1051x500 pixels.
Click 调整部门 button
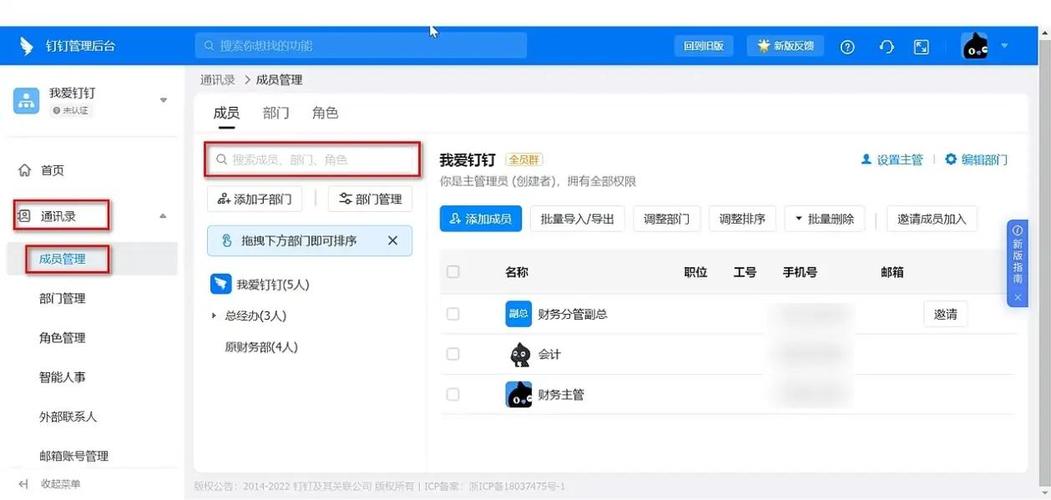[667, 219]
